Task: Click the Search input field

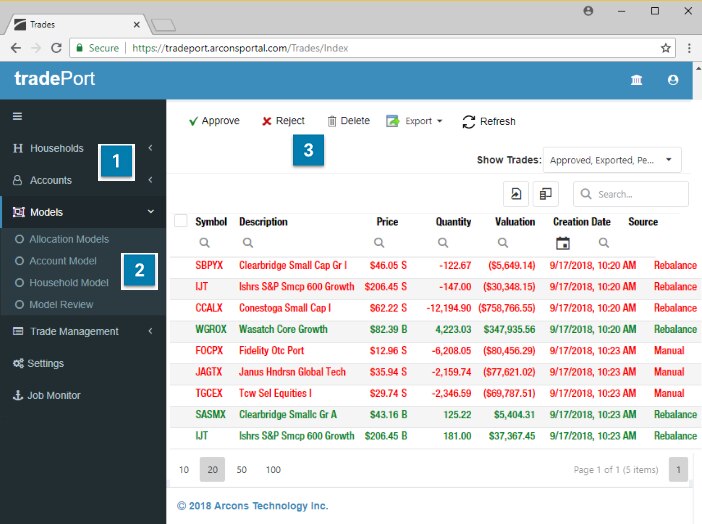Action: click(x=630, y=194)
